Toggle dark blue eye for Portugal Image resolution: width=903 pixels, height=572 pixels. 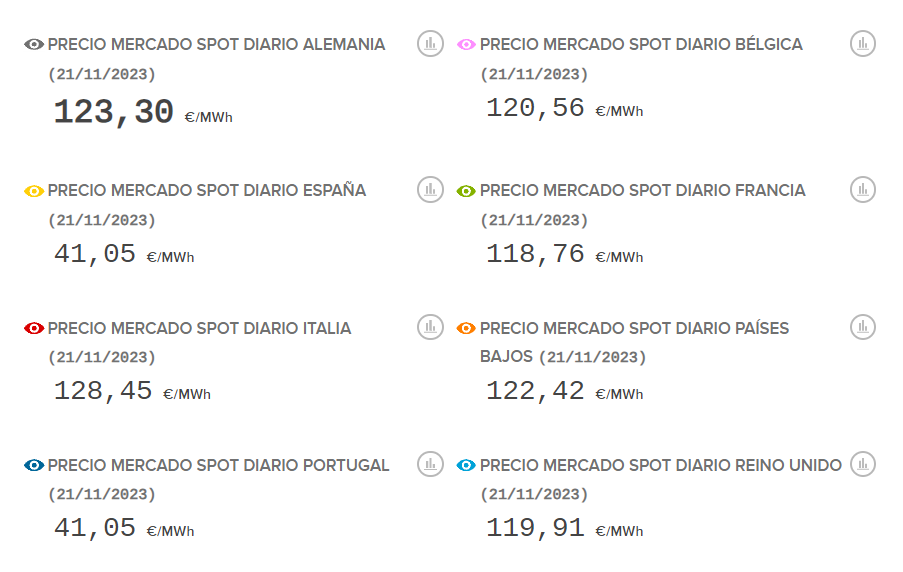[x=34, y=465]
